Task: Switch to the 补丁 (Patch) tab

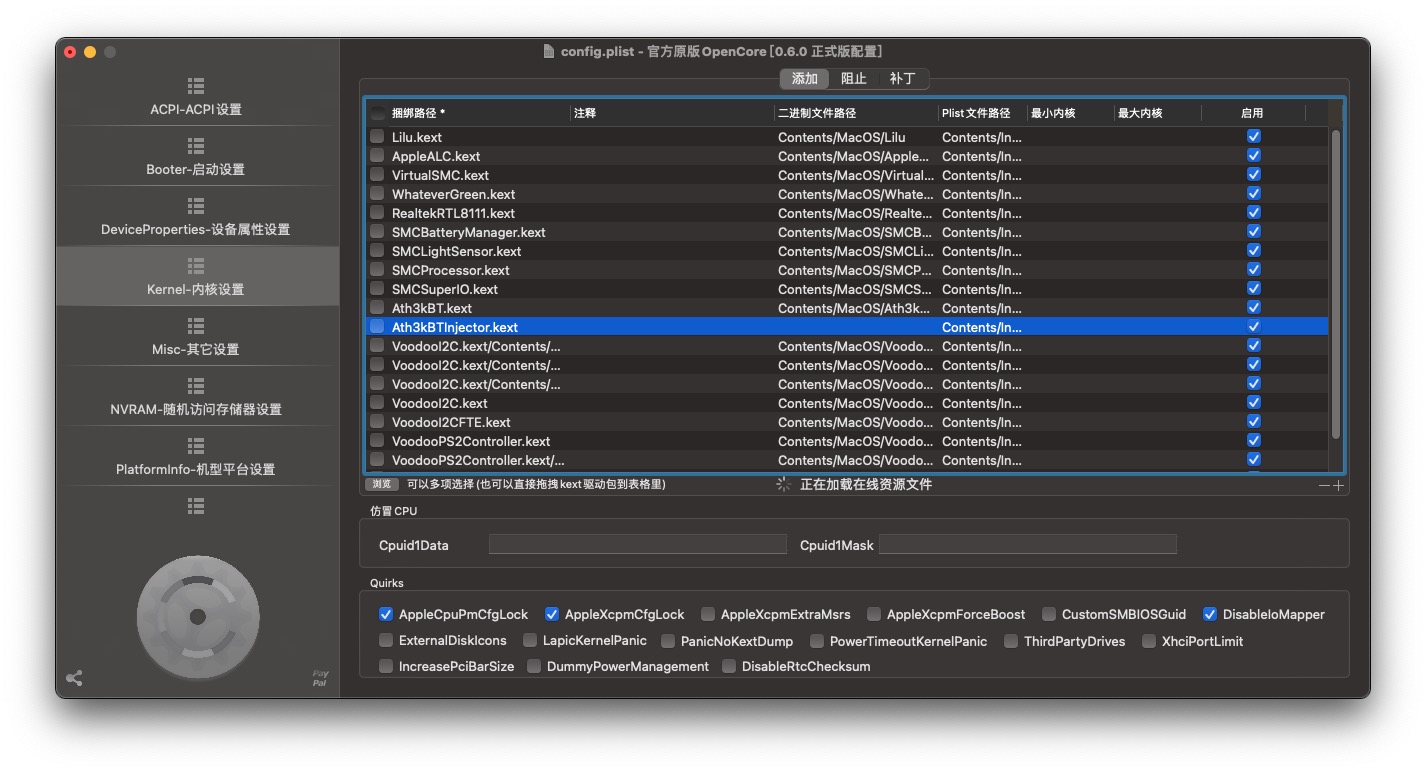Action: tap(902, 78)
